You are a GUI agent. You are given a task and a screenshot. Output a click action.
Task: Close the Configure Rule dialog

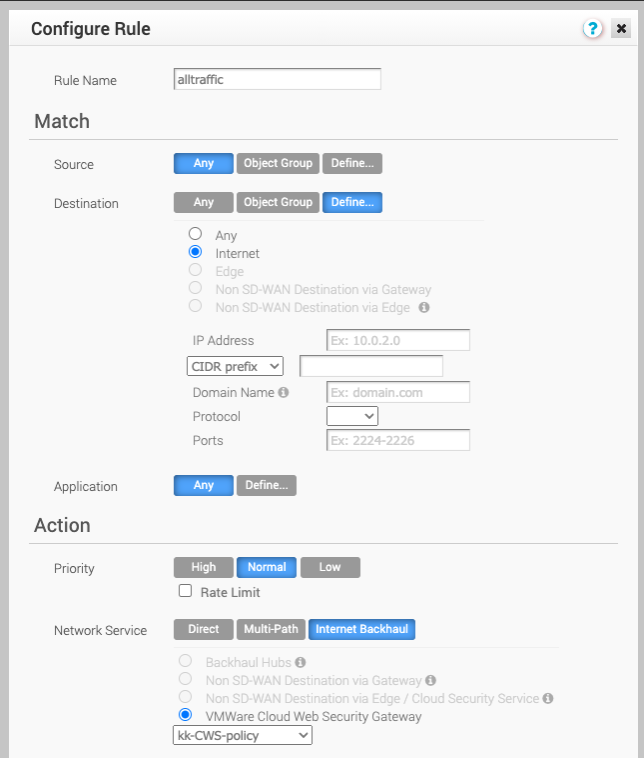621,29
